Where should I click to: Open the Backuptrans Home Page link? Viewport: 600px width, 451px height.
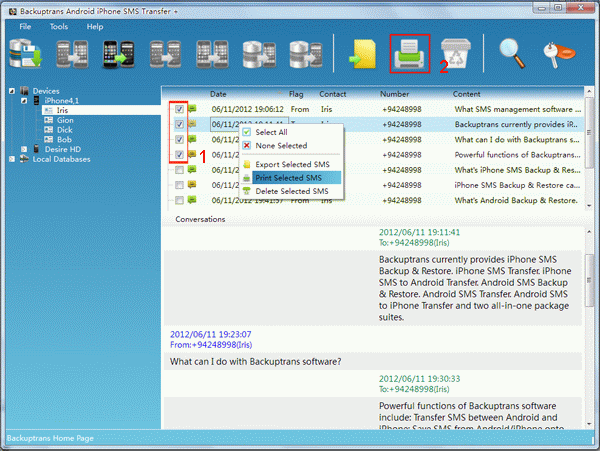50,438
